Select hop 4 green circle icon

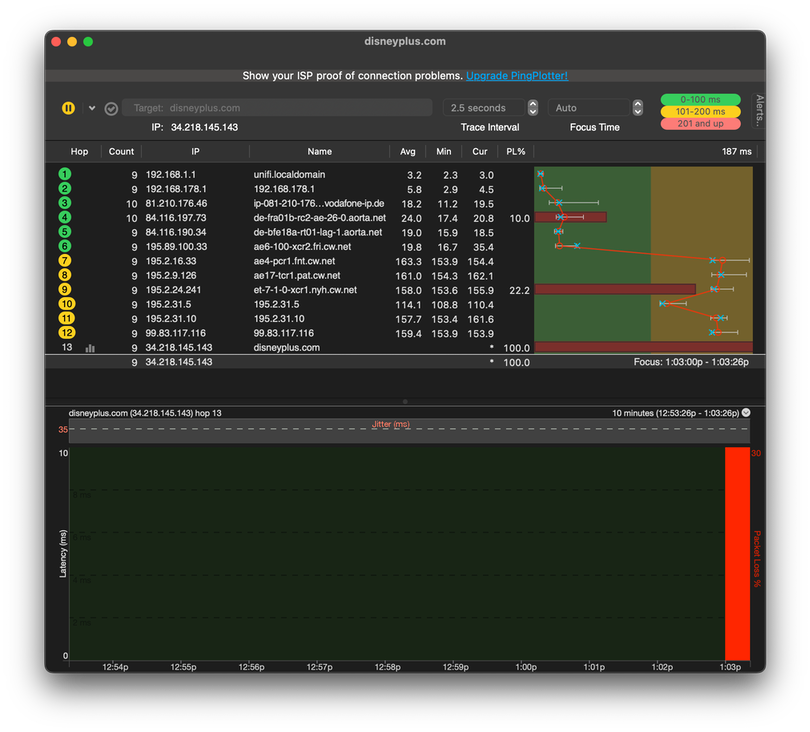coord(65,217)
